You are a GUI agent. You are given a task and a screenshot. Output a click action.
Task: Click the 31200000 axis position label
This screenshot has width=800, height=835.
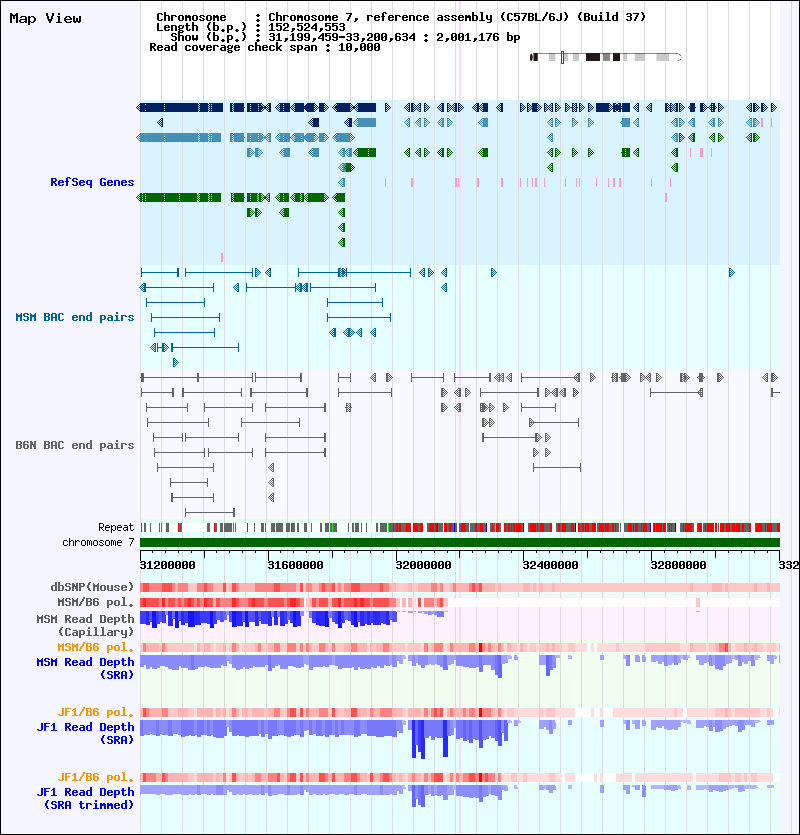coord(167,565)
